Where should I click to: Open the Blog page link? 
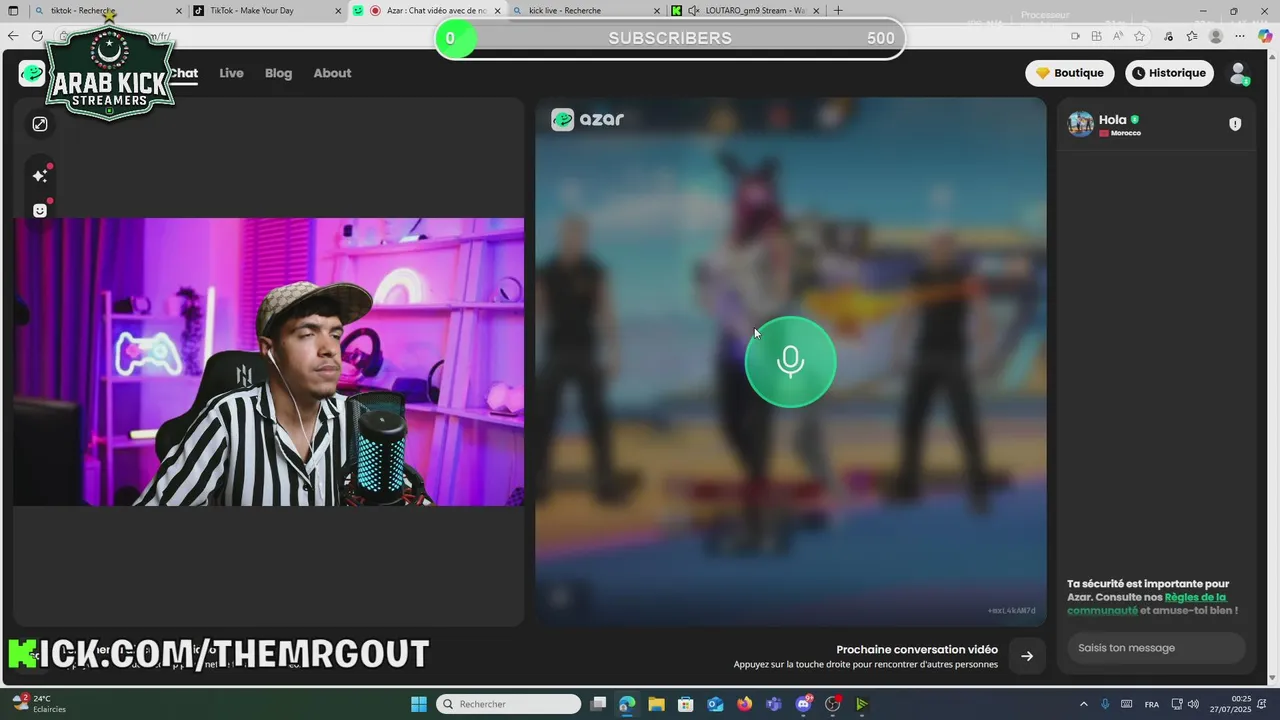coord(278,73)
